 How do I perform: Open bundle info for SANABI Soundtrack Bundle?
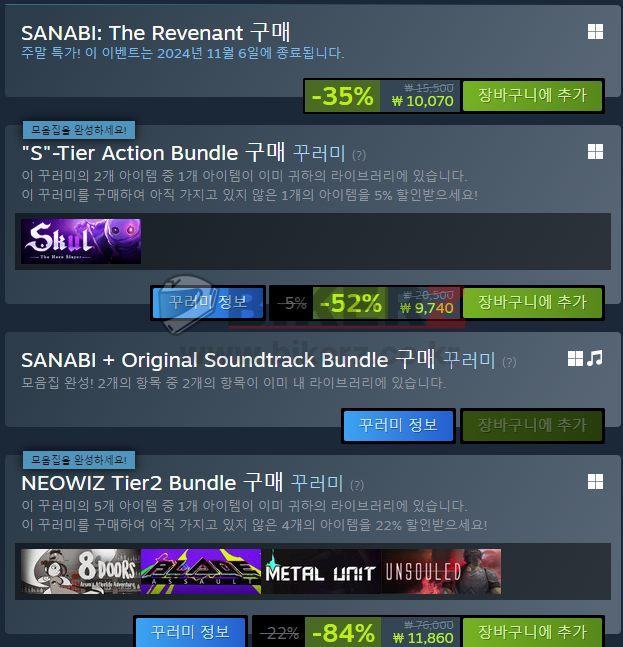click(398, 425)
